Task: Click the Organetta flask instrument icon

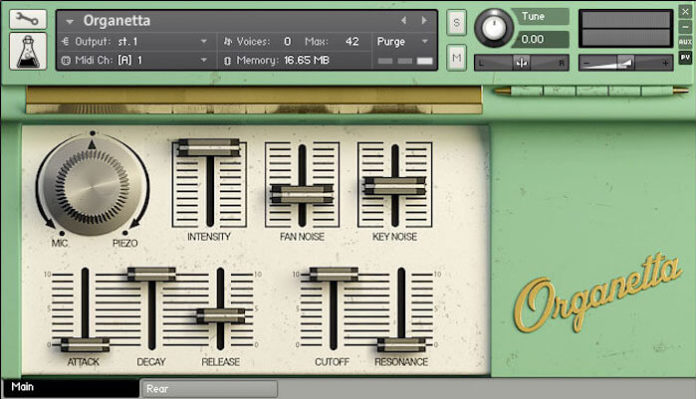Action: coord(28,51)
